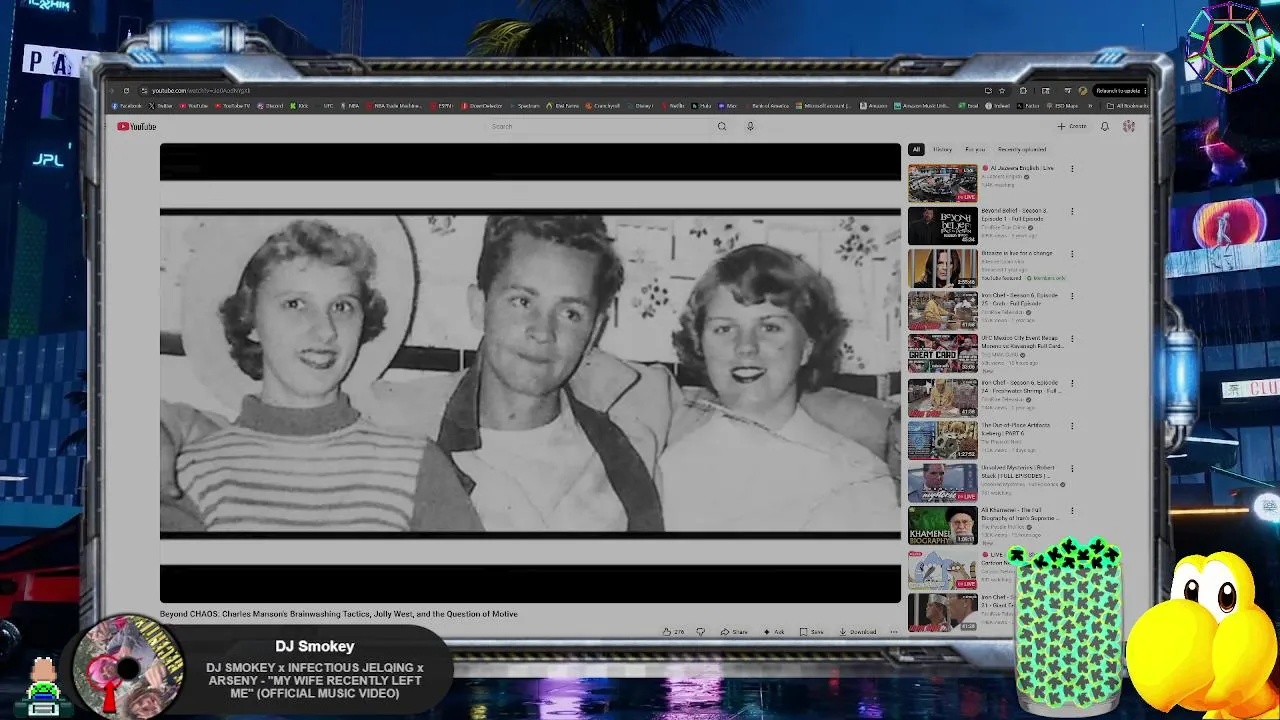Click the Relaunch to update button
The height and width of the screenshot is (720, 1280).
pos(1119,91)
